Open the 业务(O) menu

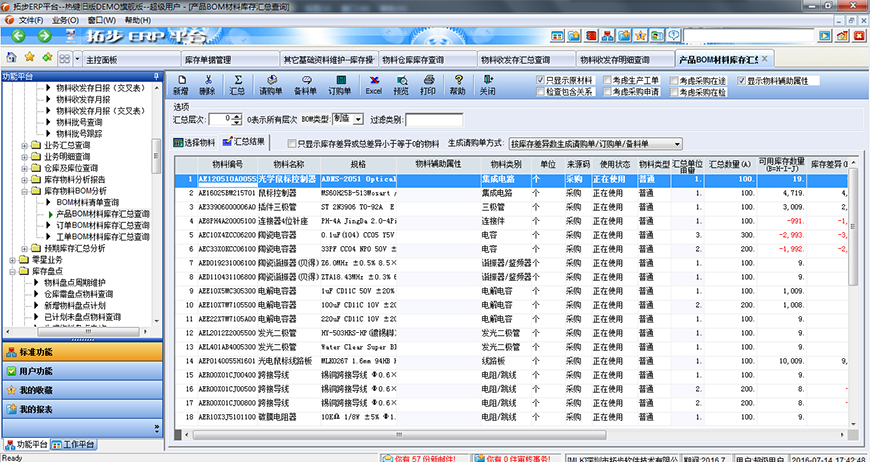65,19
